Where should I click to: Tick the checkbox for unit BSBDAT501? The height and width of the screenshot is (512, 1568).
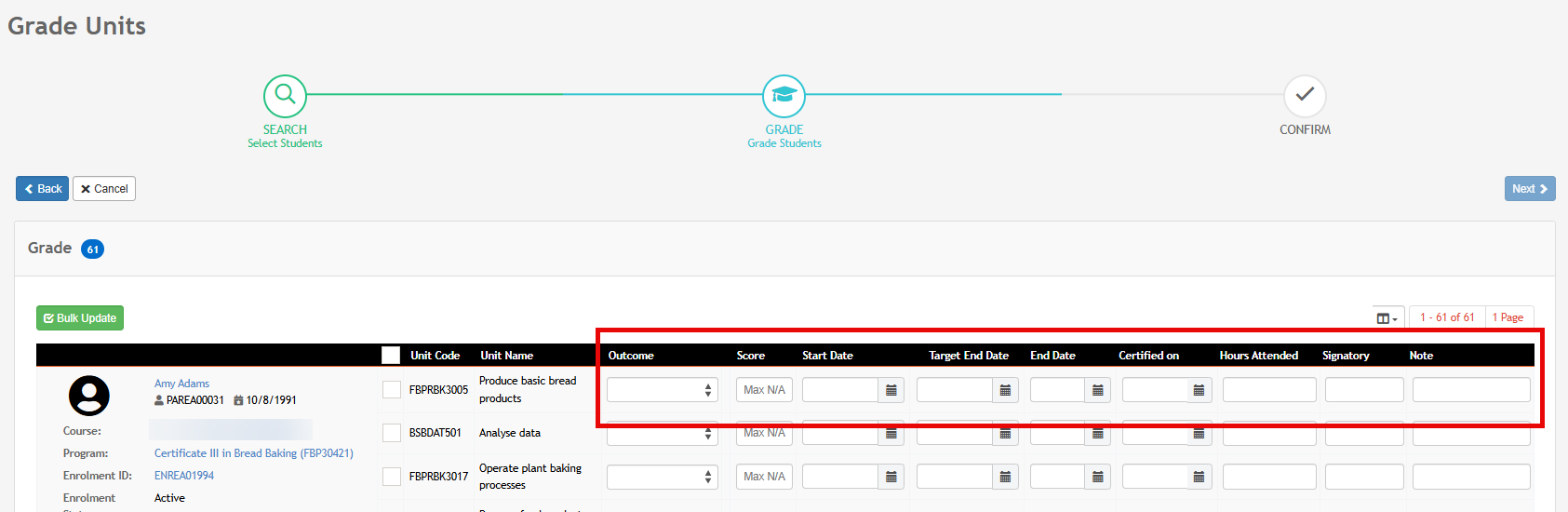click(392, 433)
